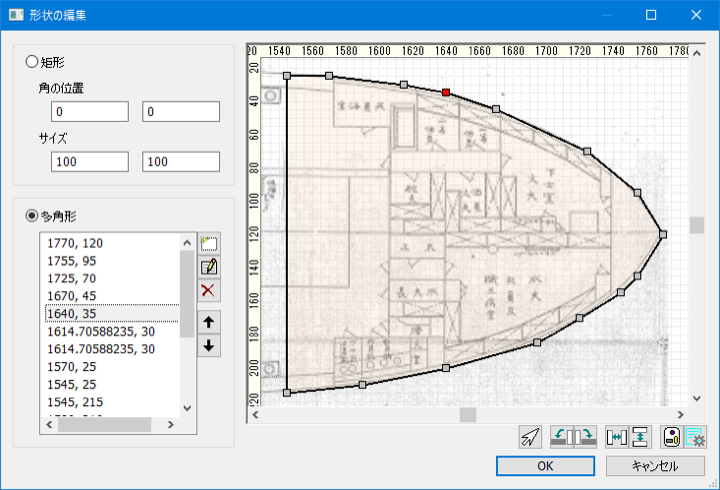Click the add new vertex icon

(x=209, y=242)
